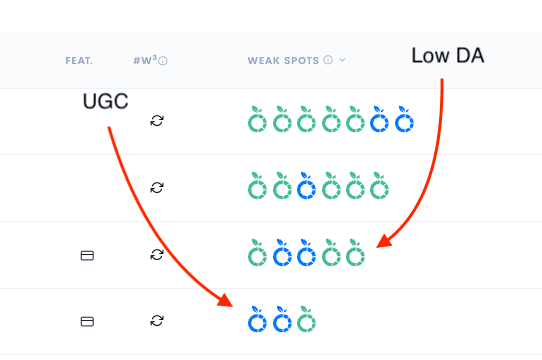This screenshot has width=542, height=360.
Task: Click the card feature icon in the fourth row
Action: [87, 322]
